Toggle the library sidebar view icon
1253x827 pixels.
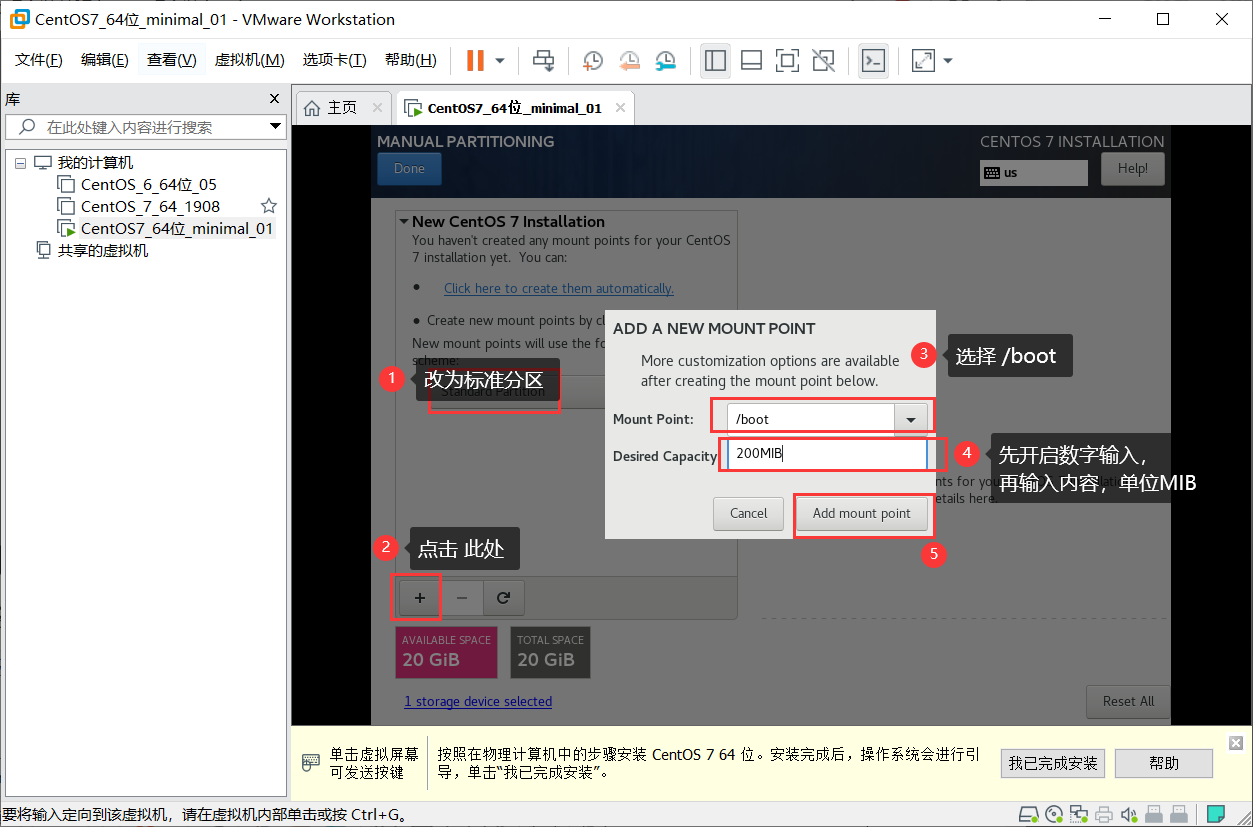[x=715, y=61]
